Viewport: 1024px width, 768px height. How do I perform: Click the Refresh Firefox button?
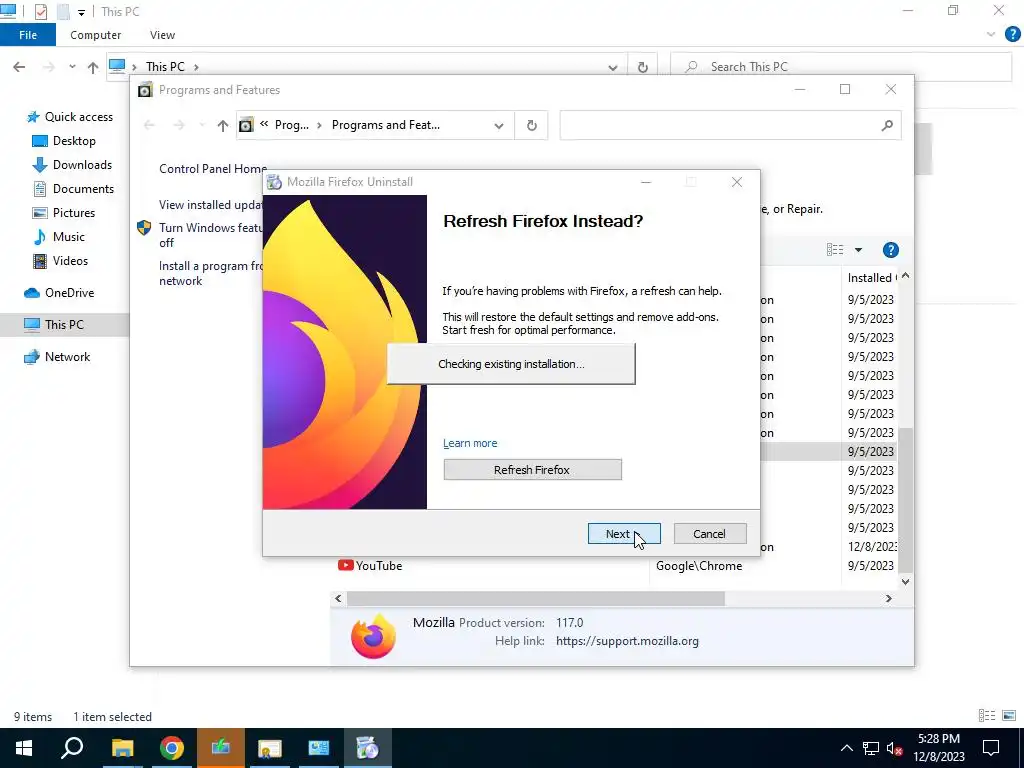[x=532, y=470]
